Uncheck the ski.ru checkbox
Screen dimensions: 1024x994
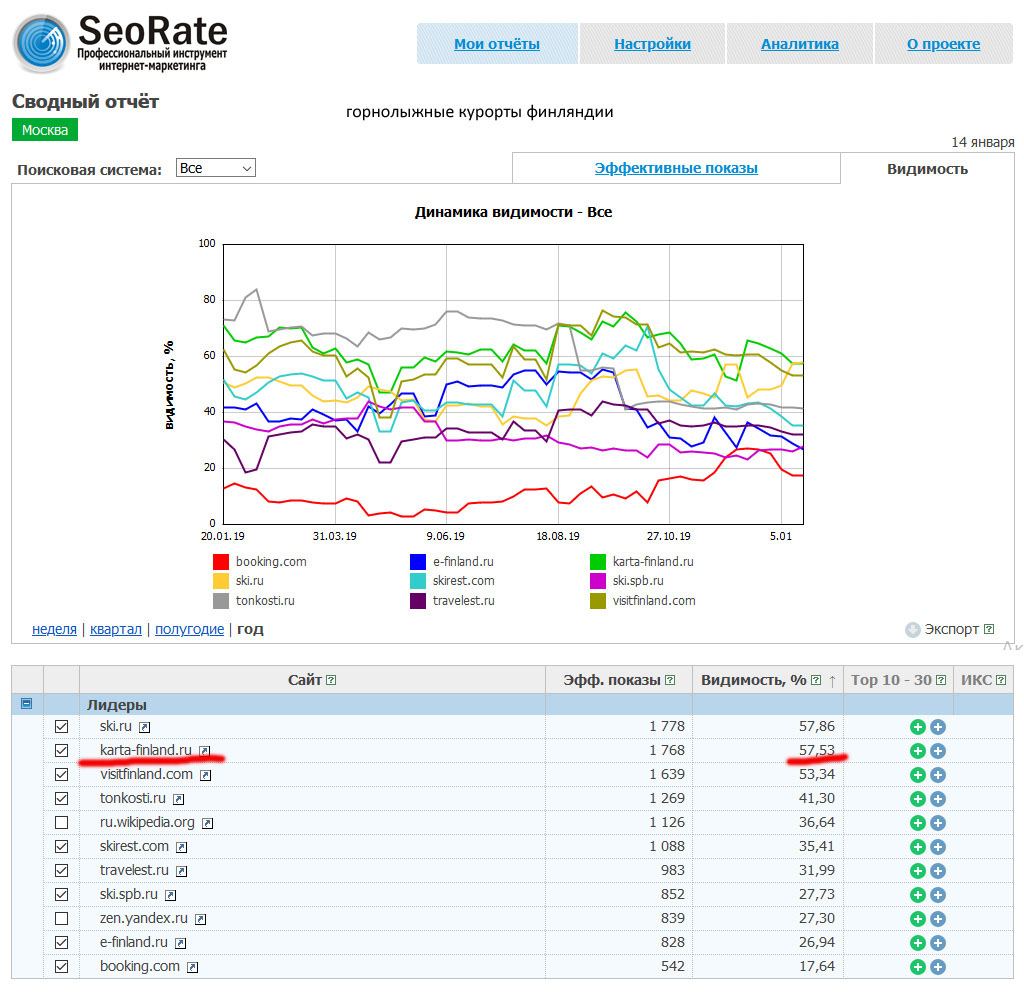61,727
